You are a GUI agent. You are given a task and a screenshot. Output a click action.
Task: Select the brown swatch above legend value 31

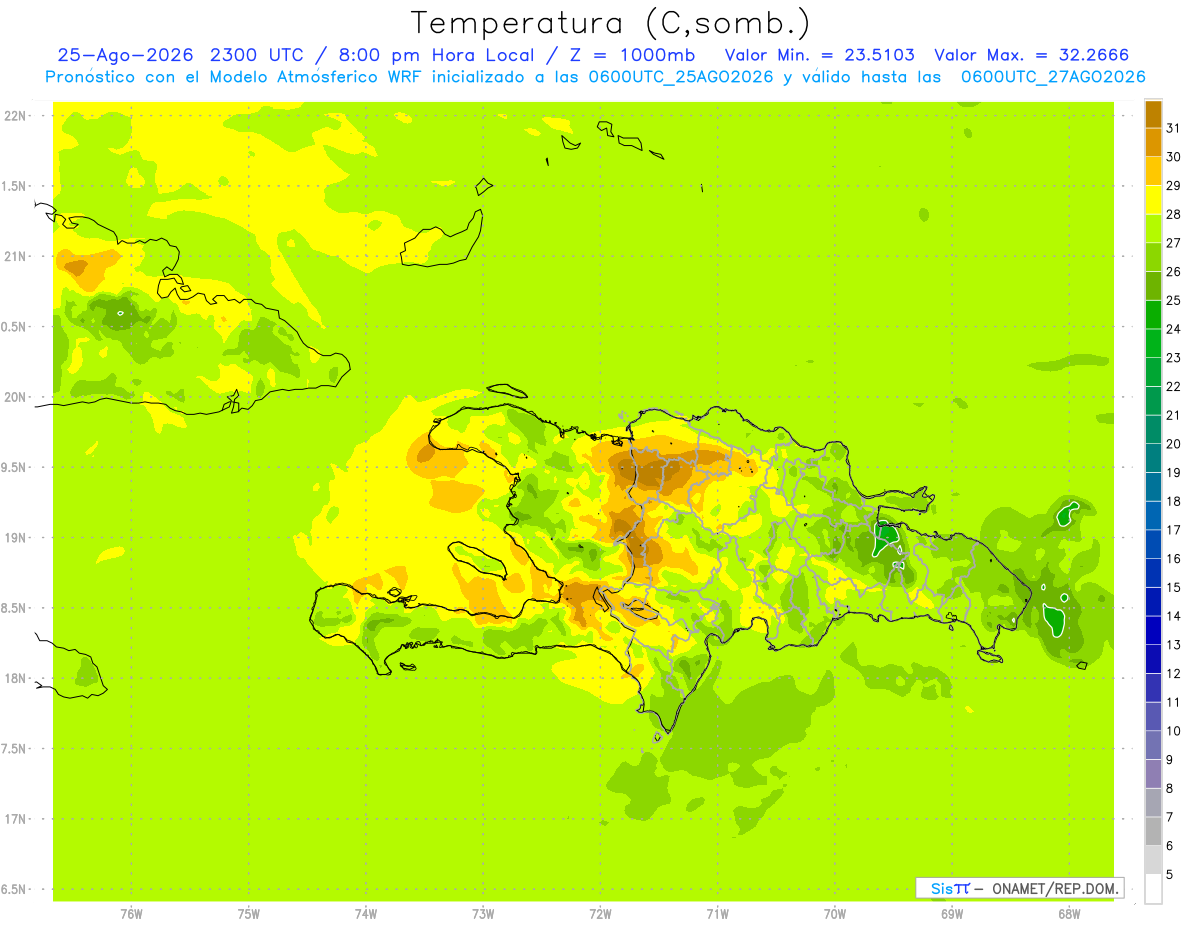(1153, 114)
